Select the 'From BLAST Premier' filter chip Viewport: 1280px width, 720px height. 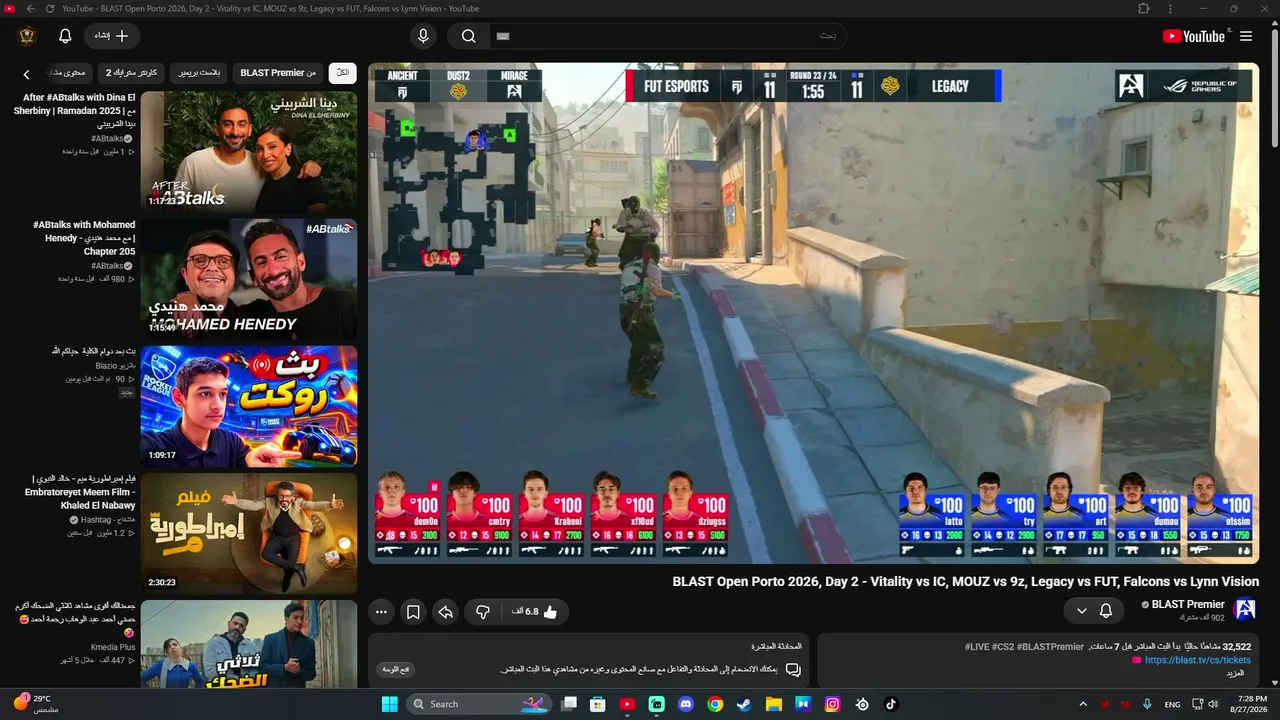pyautogui.click(x=279, y=73)
